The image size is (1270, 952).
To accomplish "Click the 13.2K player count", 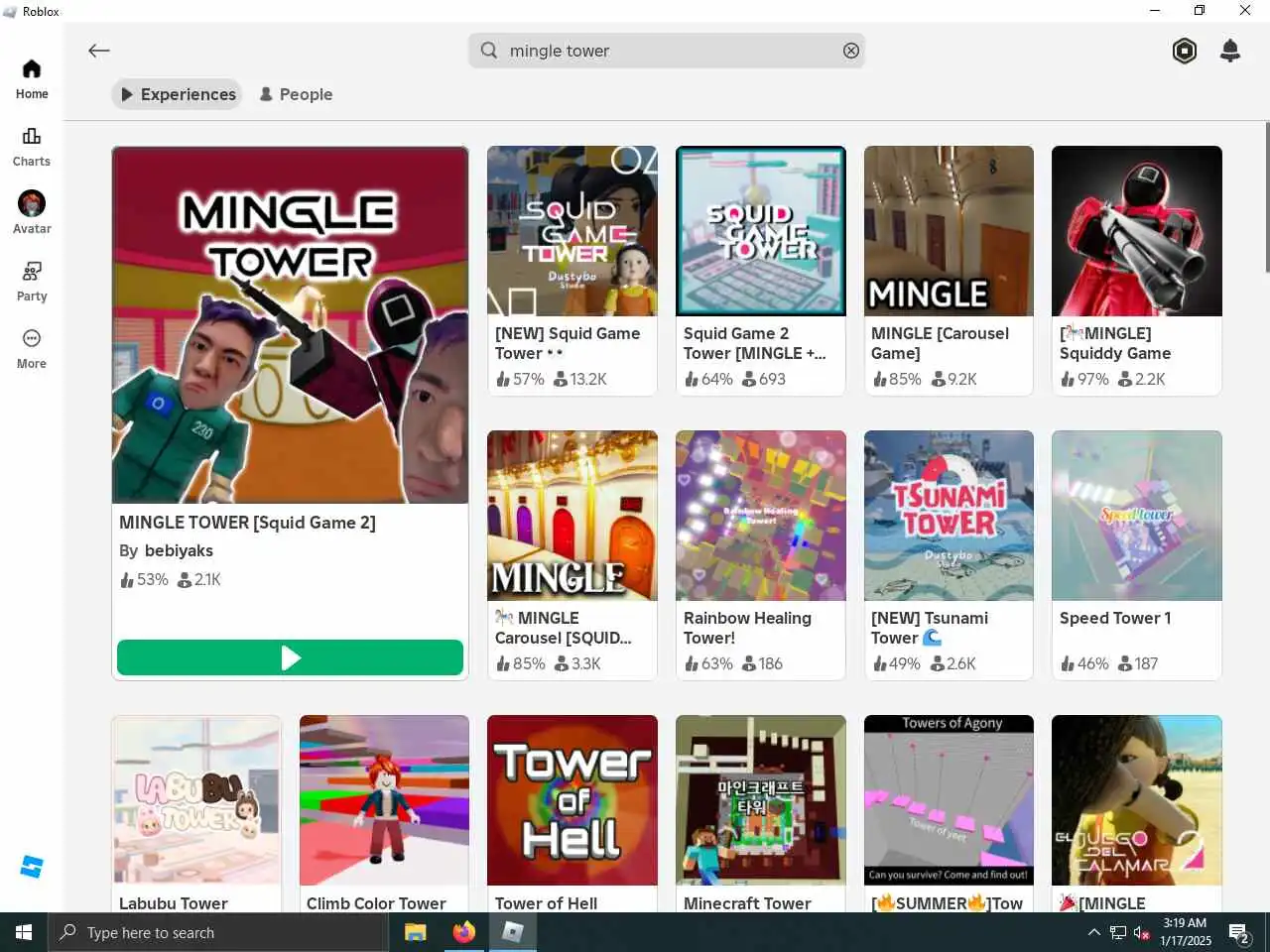I will coord(579,379).
